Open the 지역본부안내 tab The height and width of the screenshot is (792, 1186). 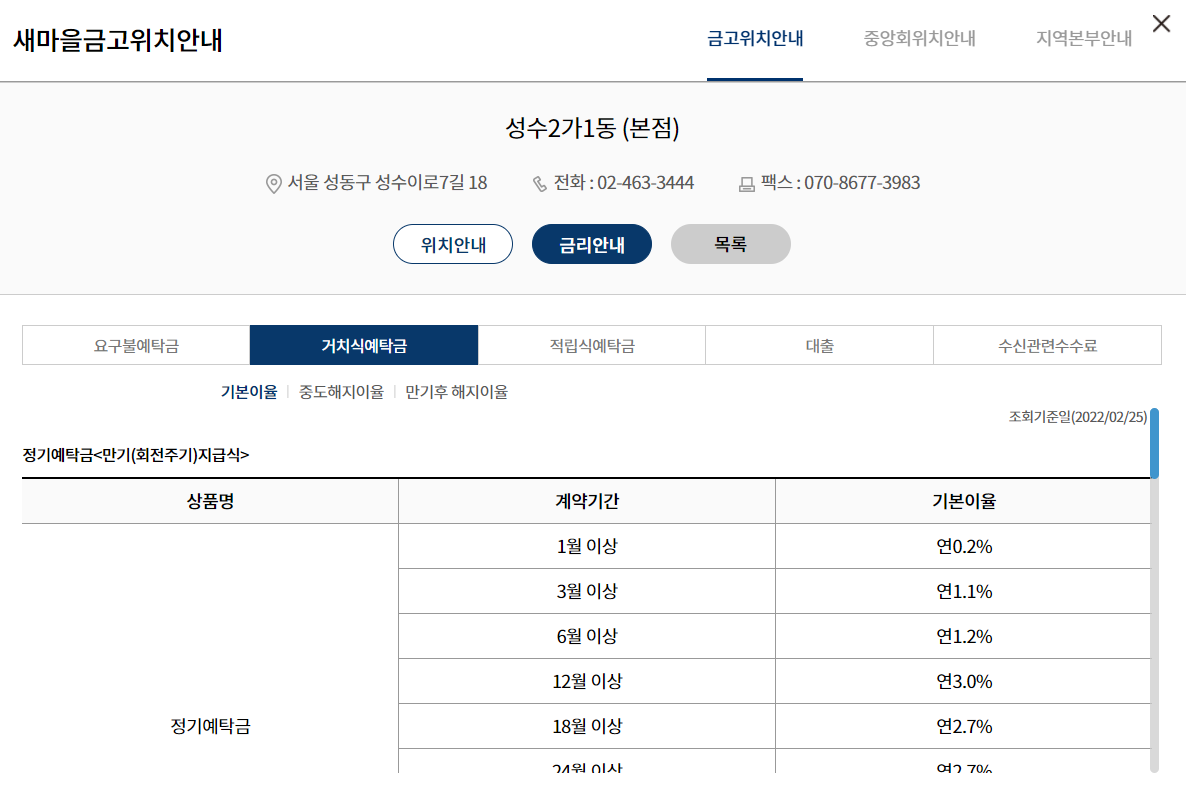pos(1084,39)
